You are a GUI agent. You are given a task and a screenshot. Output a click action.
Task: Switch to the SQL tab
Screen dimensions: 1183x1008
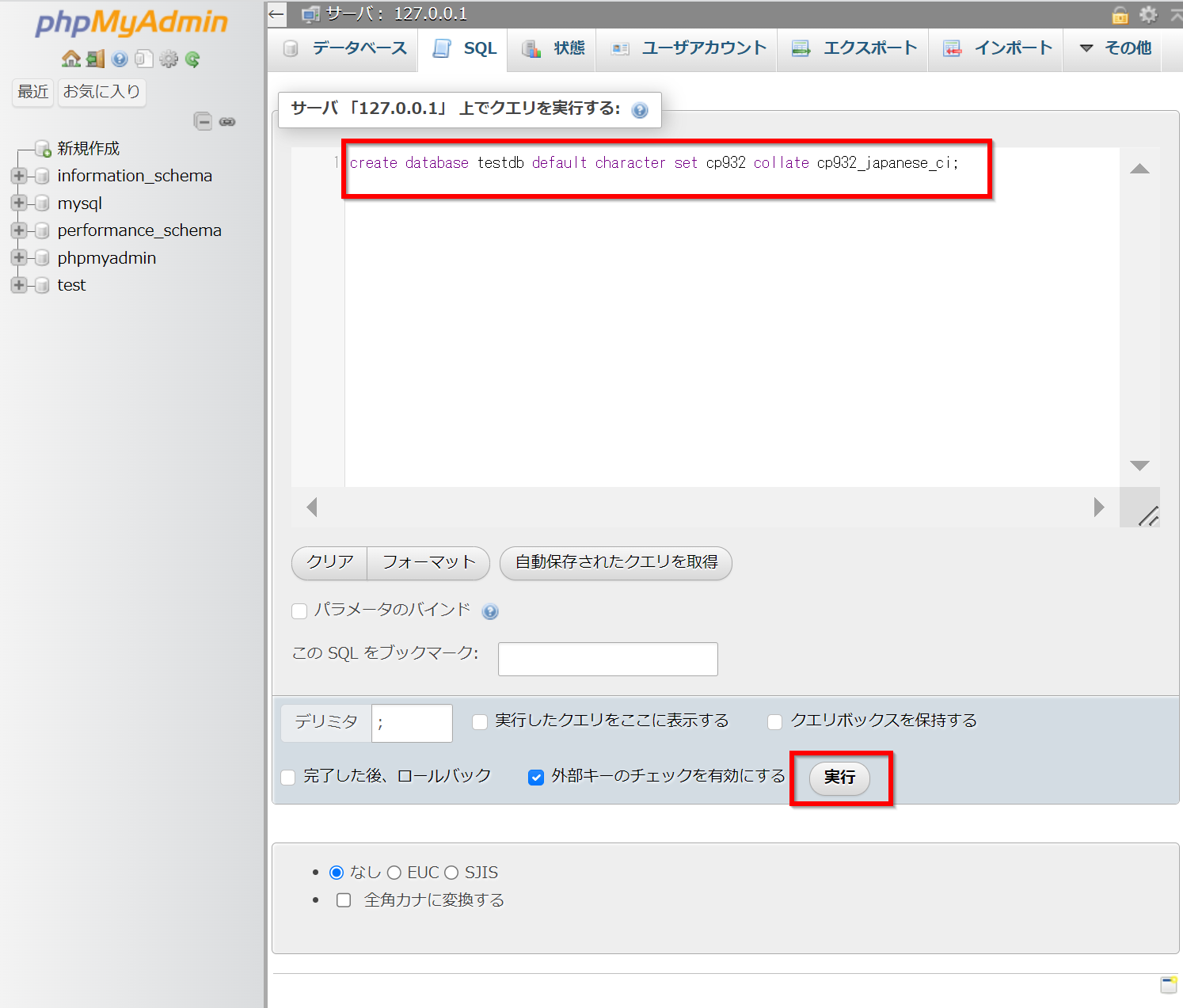(x=464, y=48)
